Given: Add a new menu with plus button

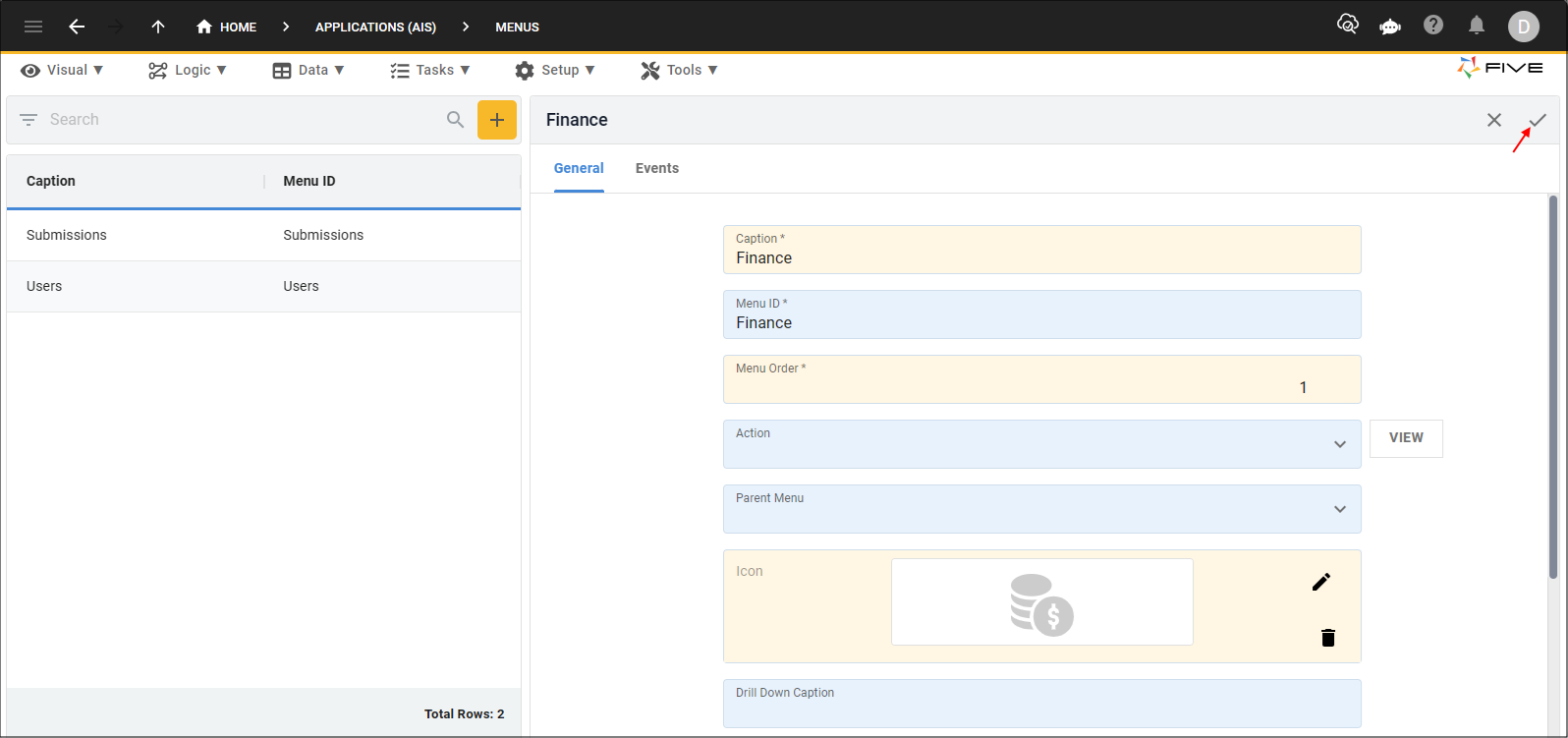Looking at the screenshot, I should 497,120.
